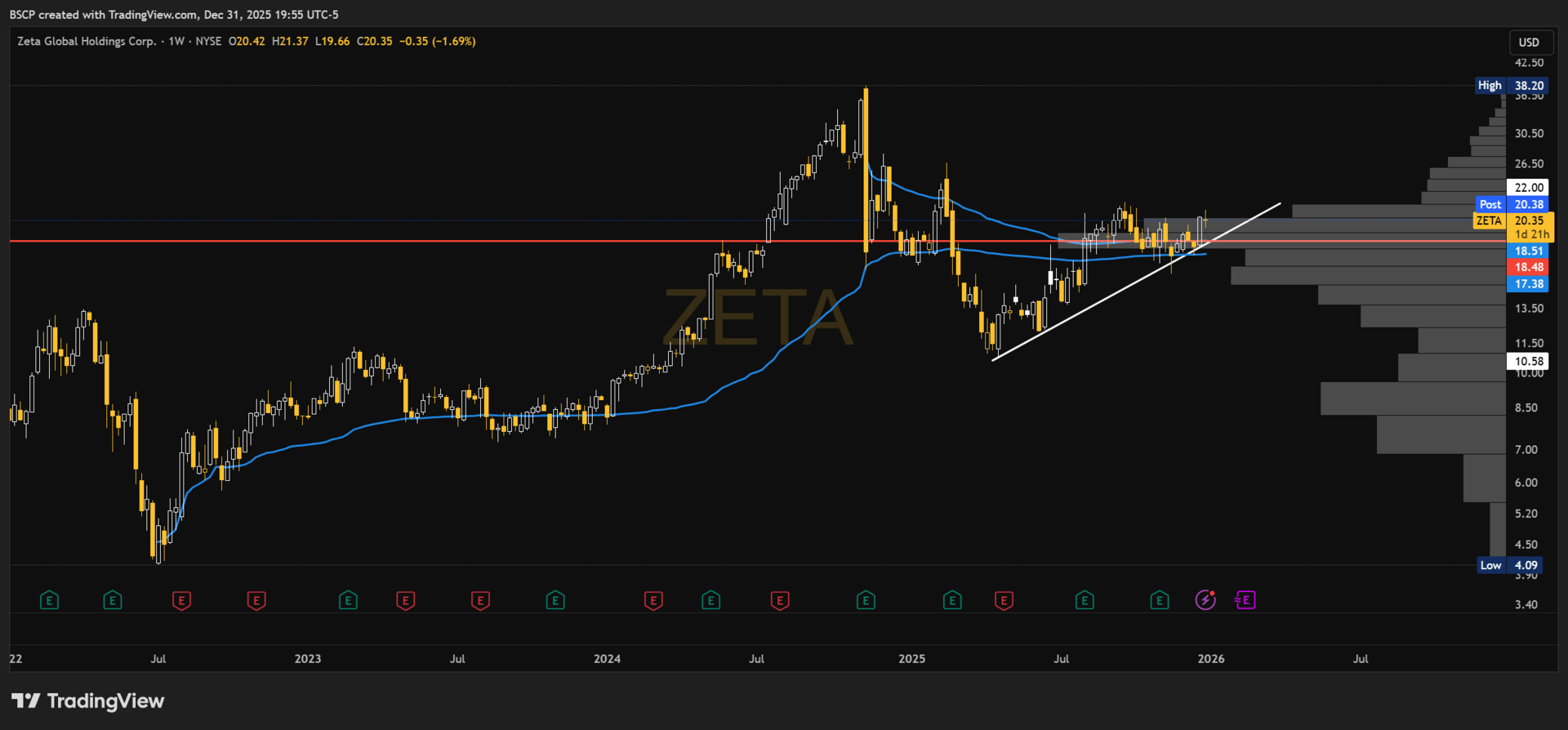Select the 10.58 price axis label
This screenshot has height=730, width=1568.
(x=1529, y=361)
